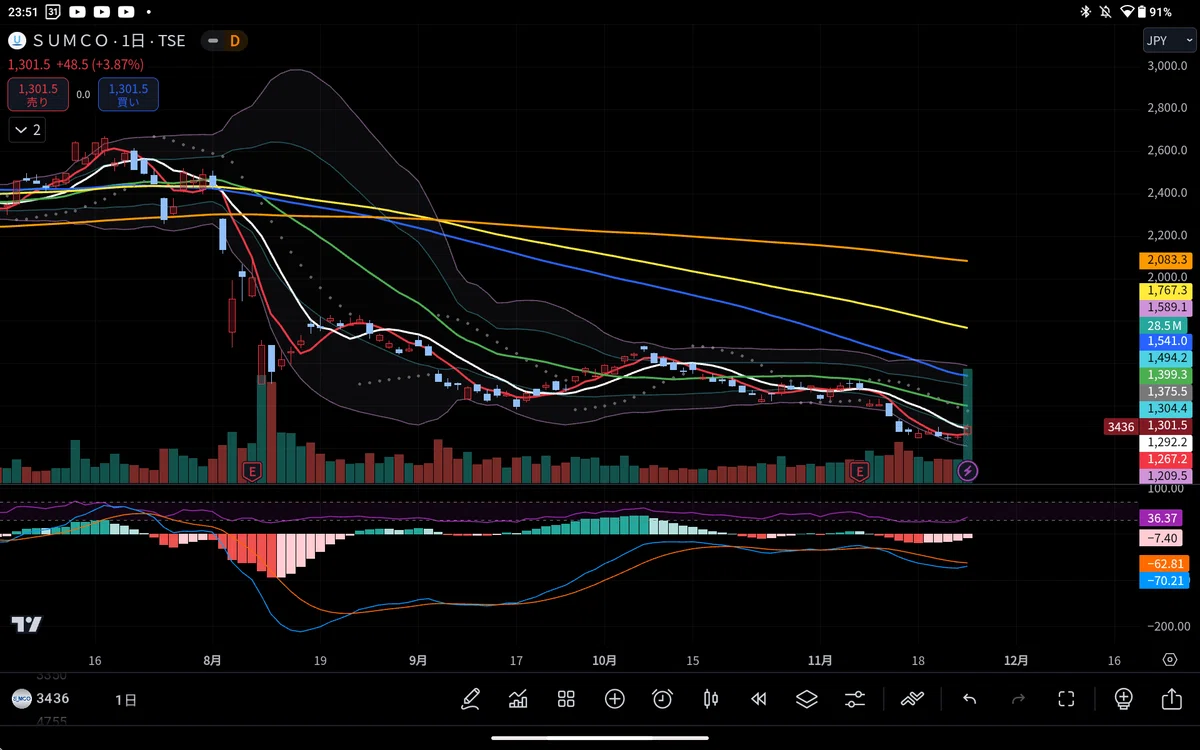The image size is (1200, 750).
Task: Select the green 1,399.3 price label
Action: (1167, 374)
